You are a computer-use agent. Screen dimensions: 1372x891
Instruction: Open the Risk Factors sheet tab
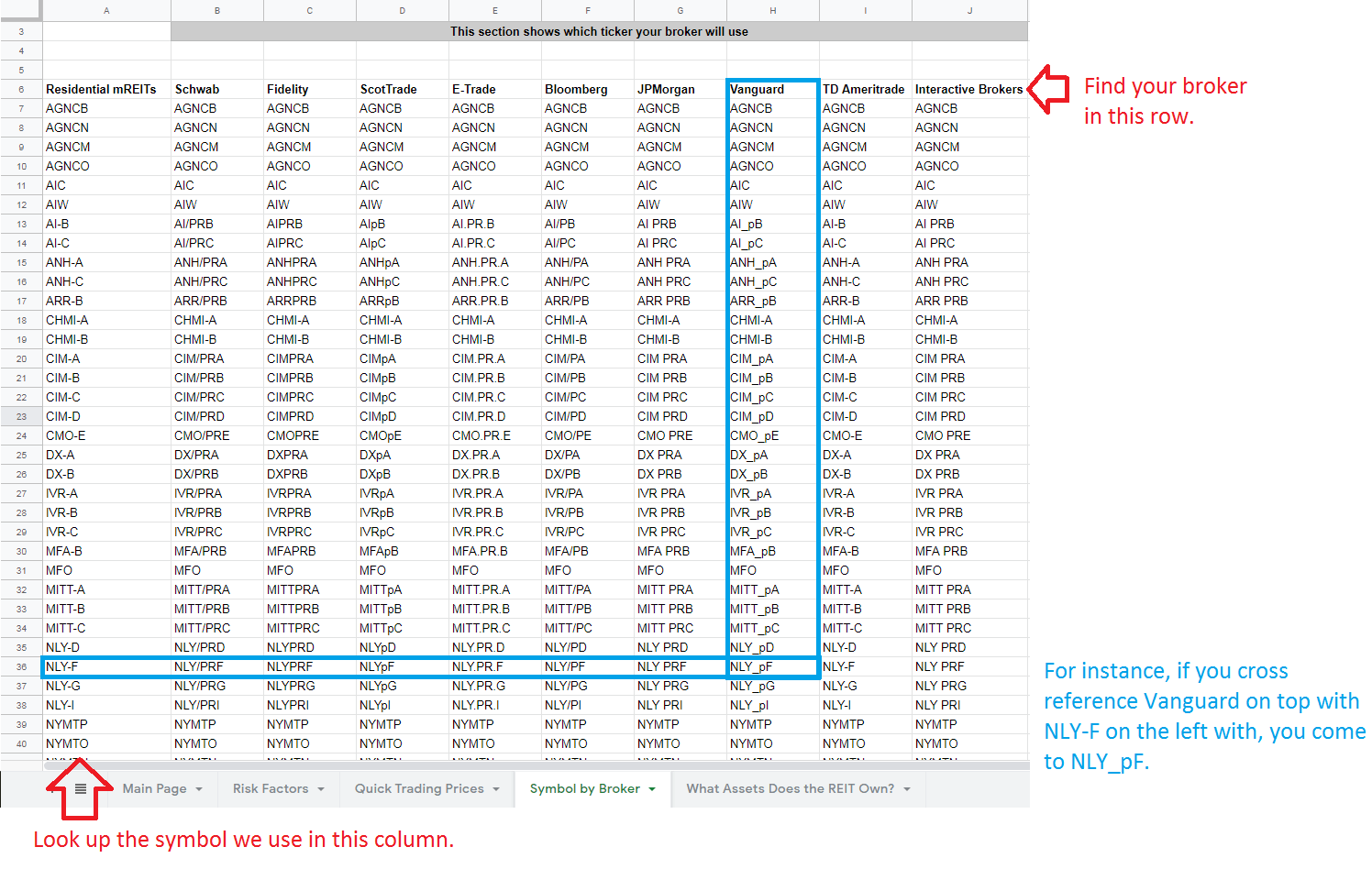[x=271, y=788]
